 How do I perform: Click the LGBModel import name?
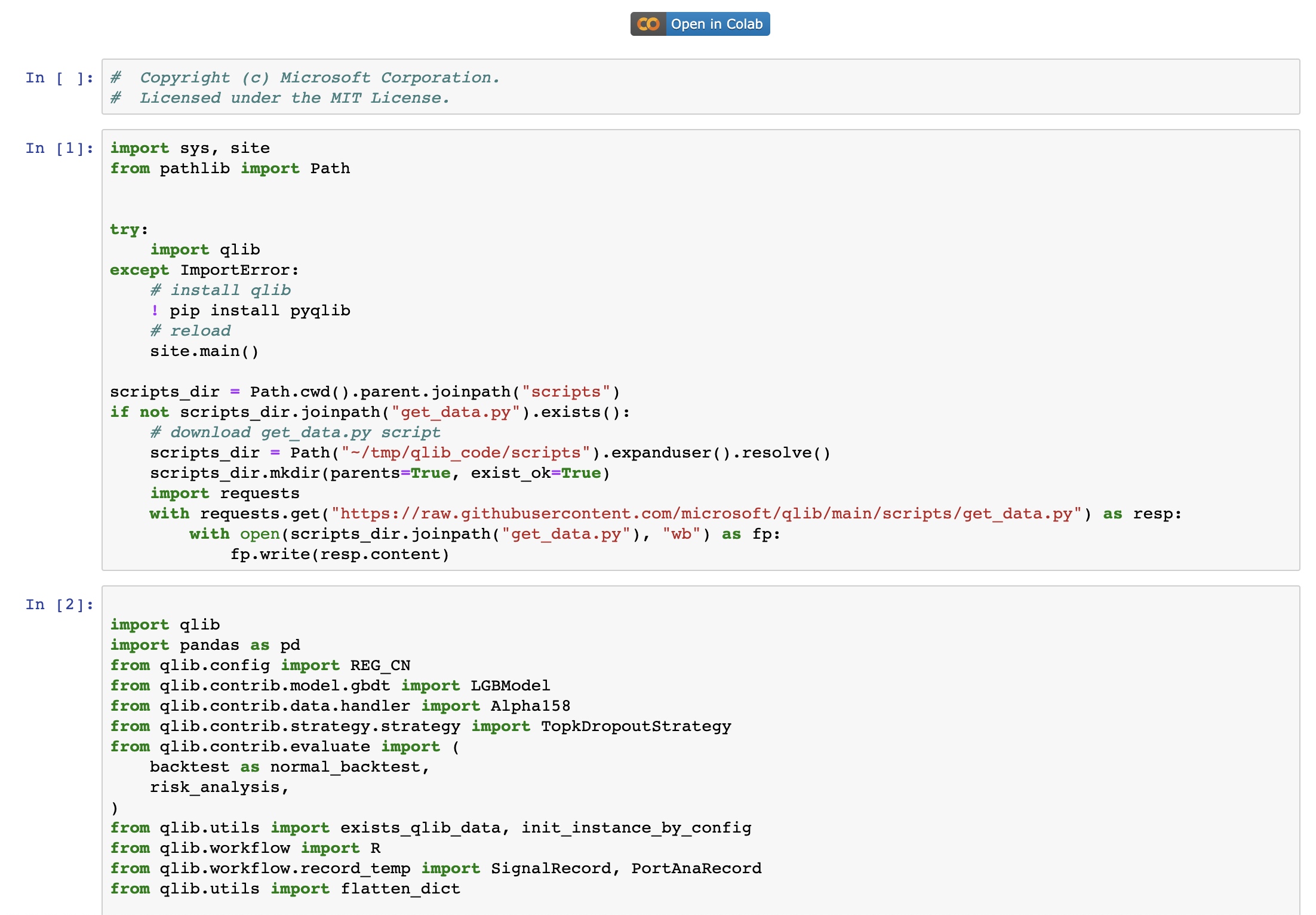[510, 686]
